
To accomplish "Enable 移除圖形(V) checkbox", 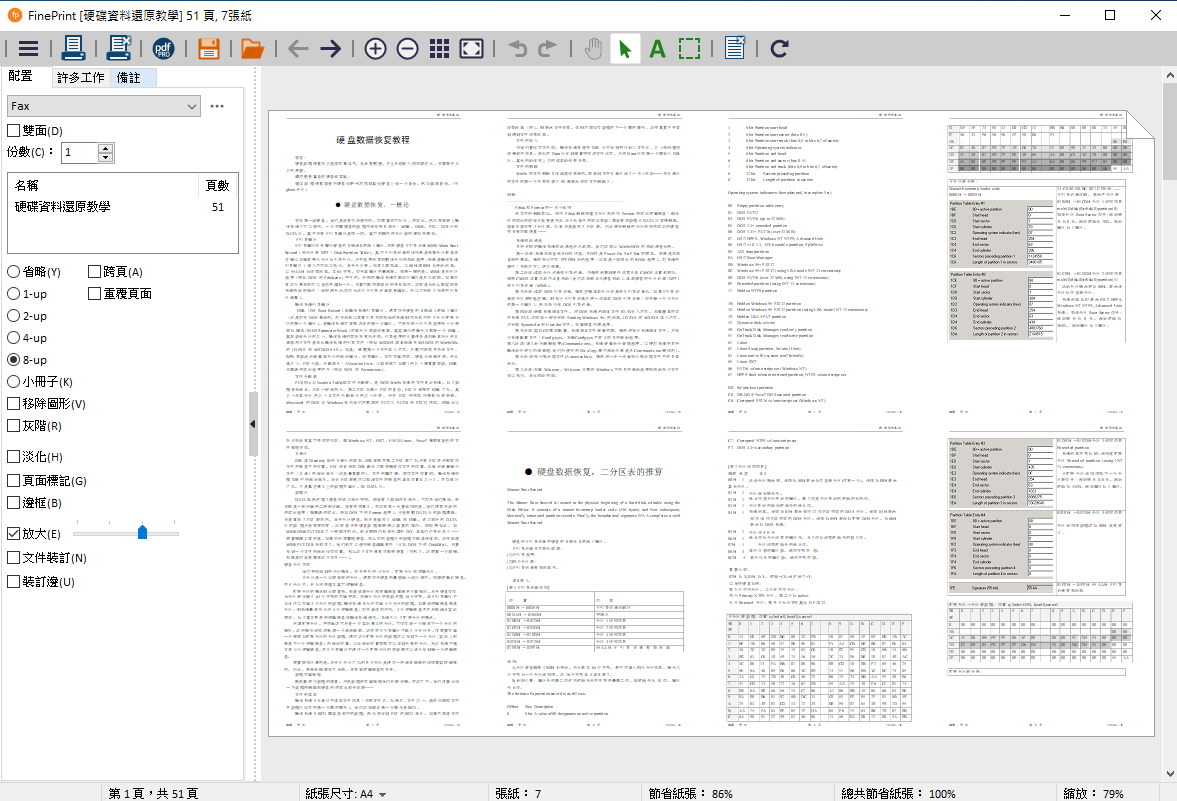I will [13, 404].
